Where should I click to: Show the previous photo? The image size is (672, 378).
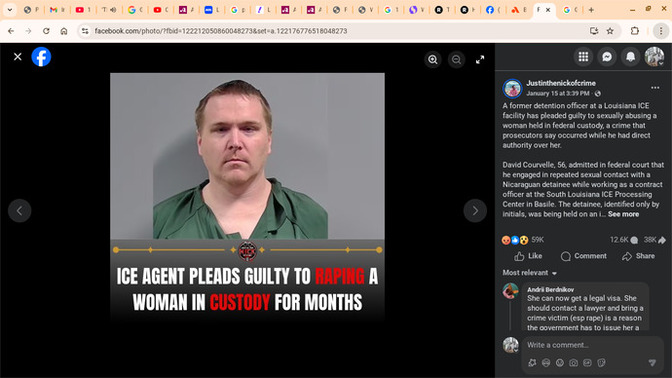(x=20, y=210)
